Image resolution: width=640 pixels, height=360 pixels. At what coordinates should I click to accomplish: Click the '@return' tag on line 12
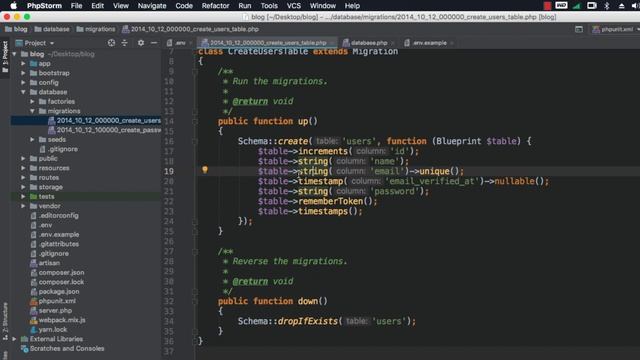[x=250, y=101]
